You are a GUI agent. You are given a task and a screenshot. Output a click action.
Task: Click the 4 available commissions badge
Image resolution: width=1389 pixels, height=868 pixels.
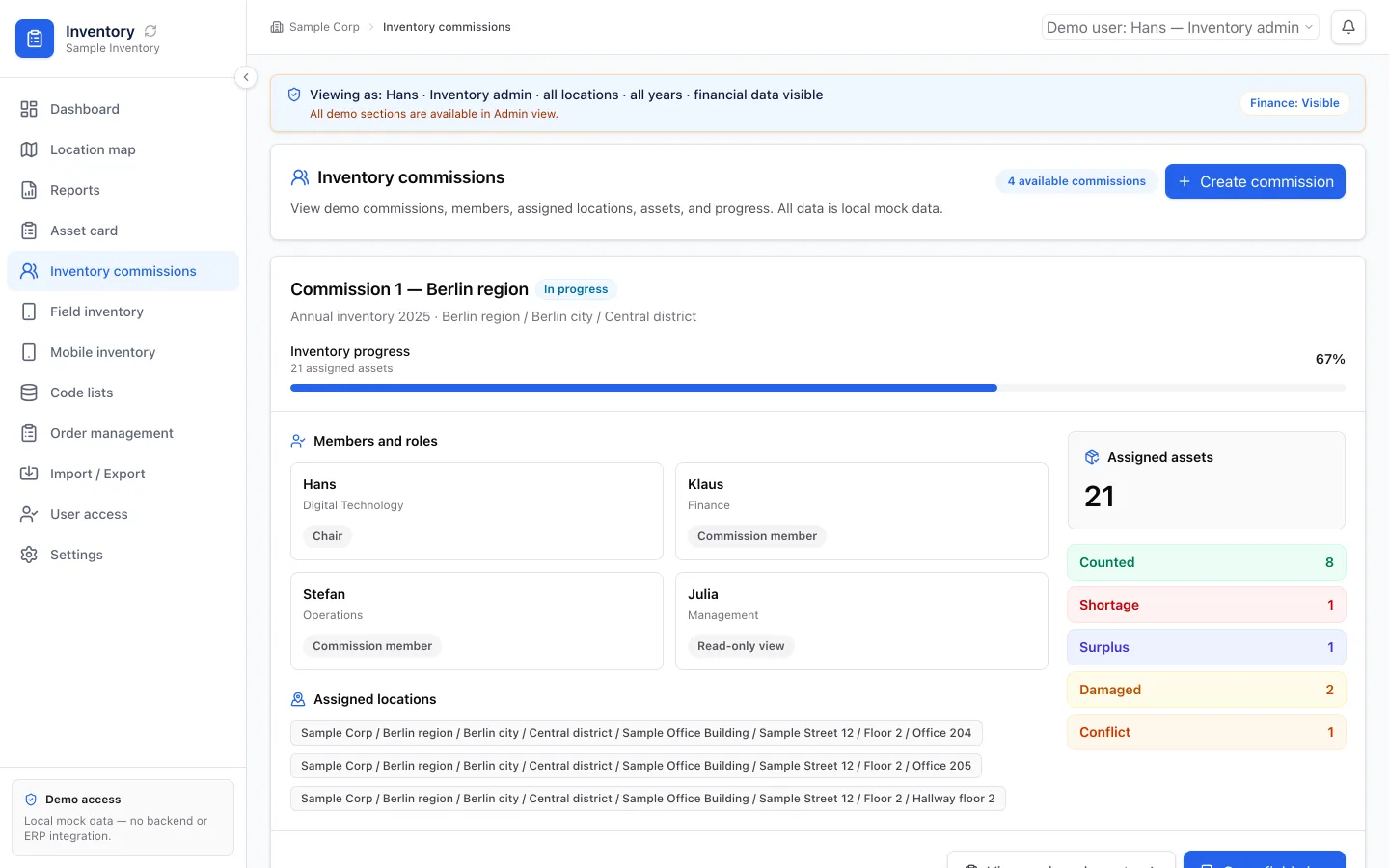click(1076, 181)
